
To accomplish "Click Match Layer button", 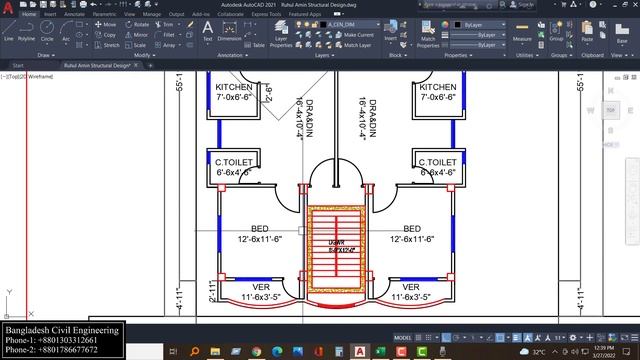I will tap(353, 45).
